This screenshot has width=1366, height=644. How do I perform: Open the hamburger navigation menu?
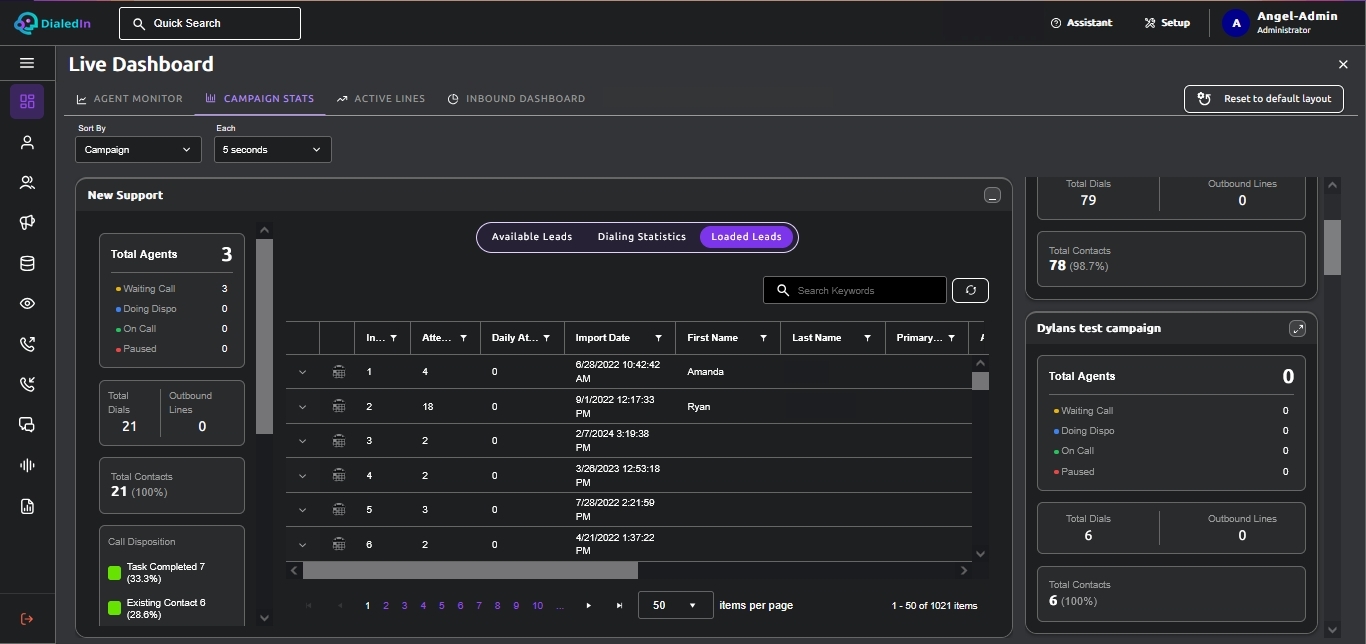[x=27, y=63]
